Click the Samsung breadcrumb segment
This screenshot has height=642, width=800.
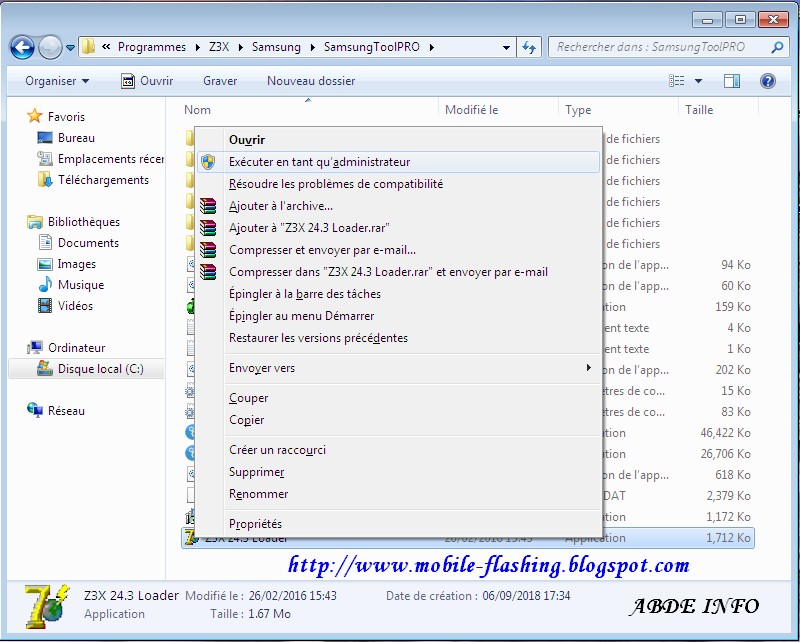coord(276,47)
